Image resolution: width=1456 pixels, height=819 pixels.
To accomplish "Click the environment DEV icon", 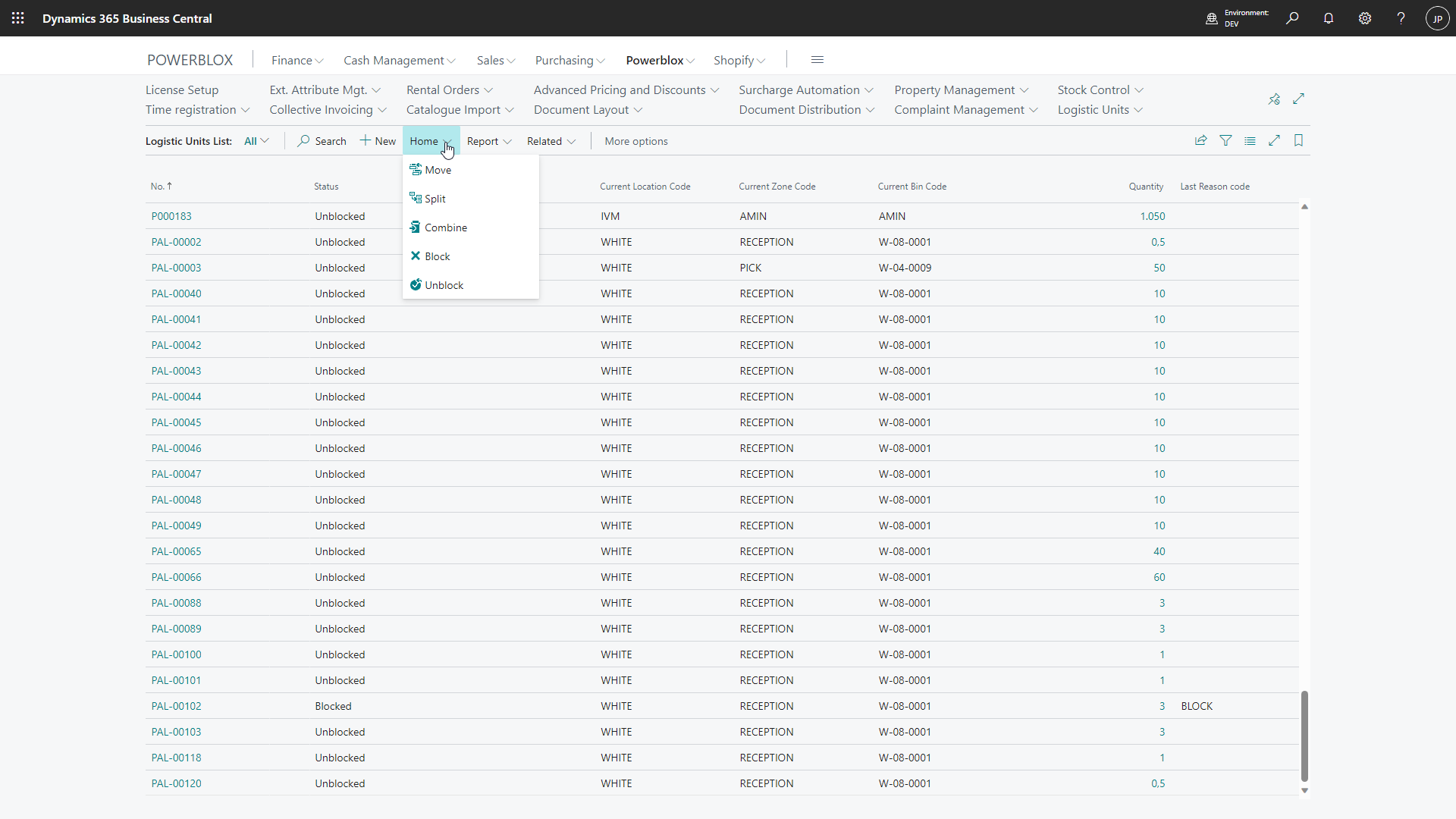I will click(1212, 18).
